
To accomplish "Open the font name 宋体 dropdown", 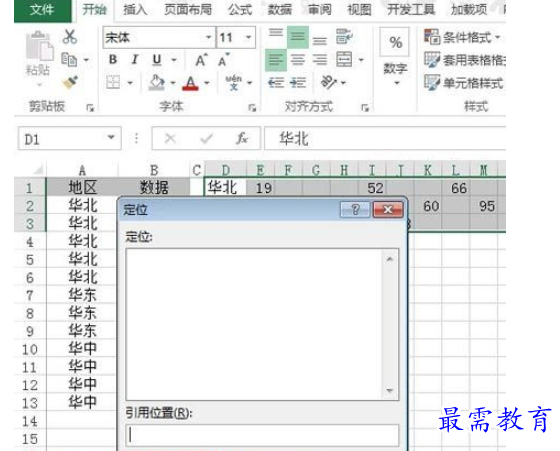I will point(208,37).
